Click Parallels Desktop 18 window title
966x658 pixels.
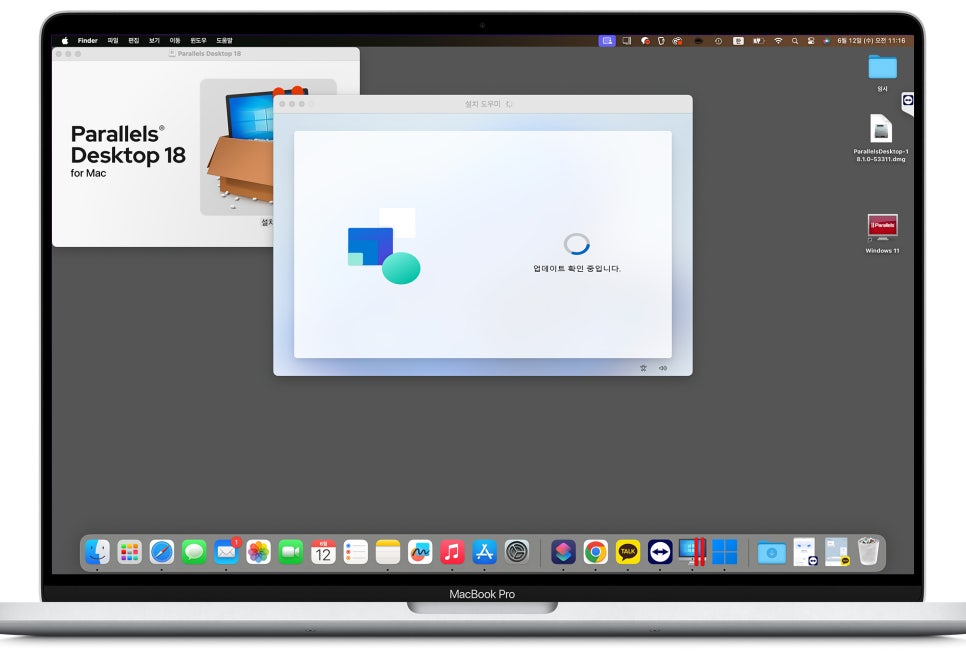[209, 54]
